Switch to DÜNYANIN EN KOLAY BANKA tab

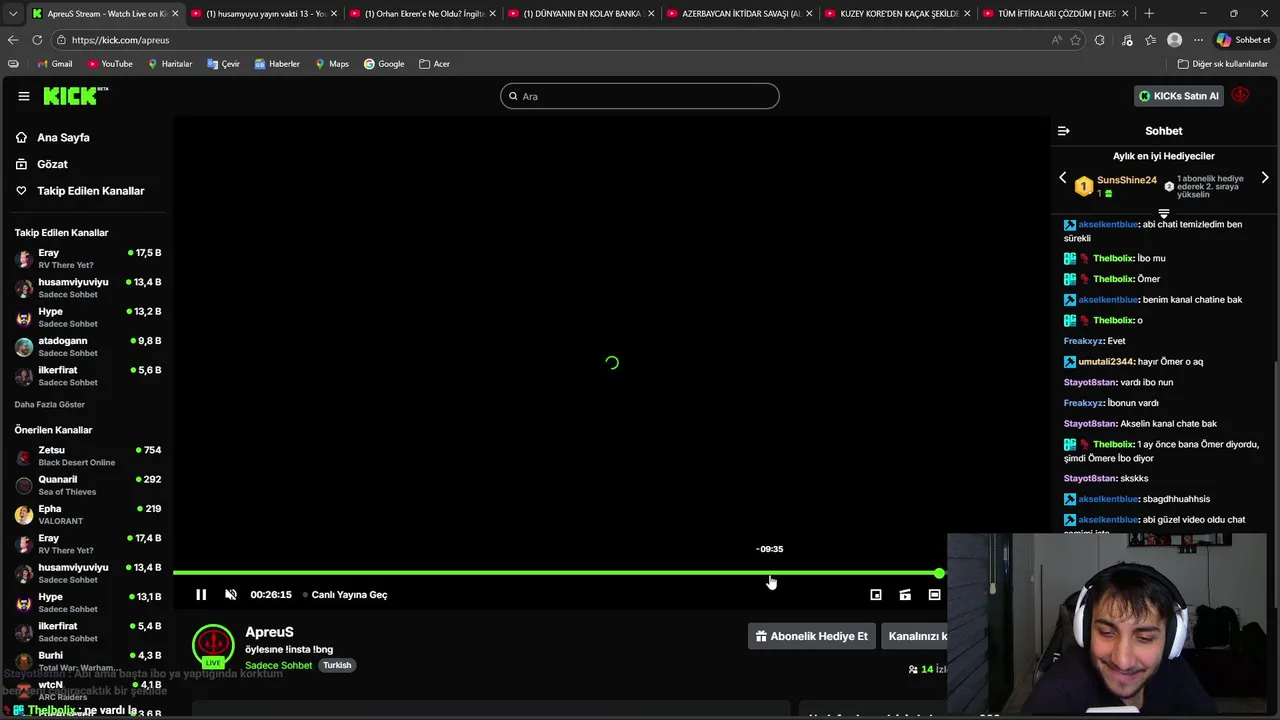click(x=581, y=14)
